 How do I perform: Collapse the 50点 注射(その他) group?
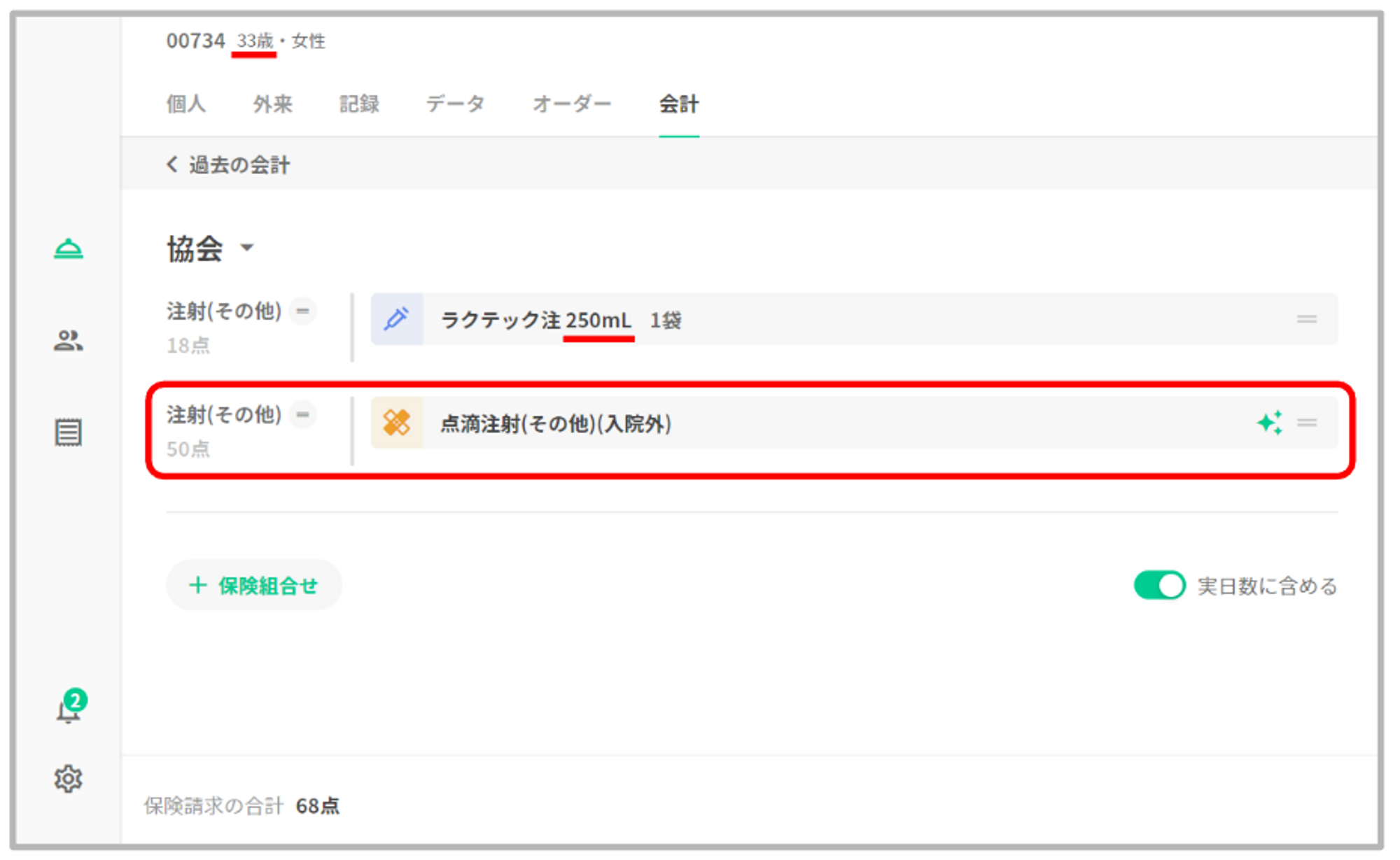click(303, 414)
